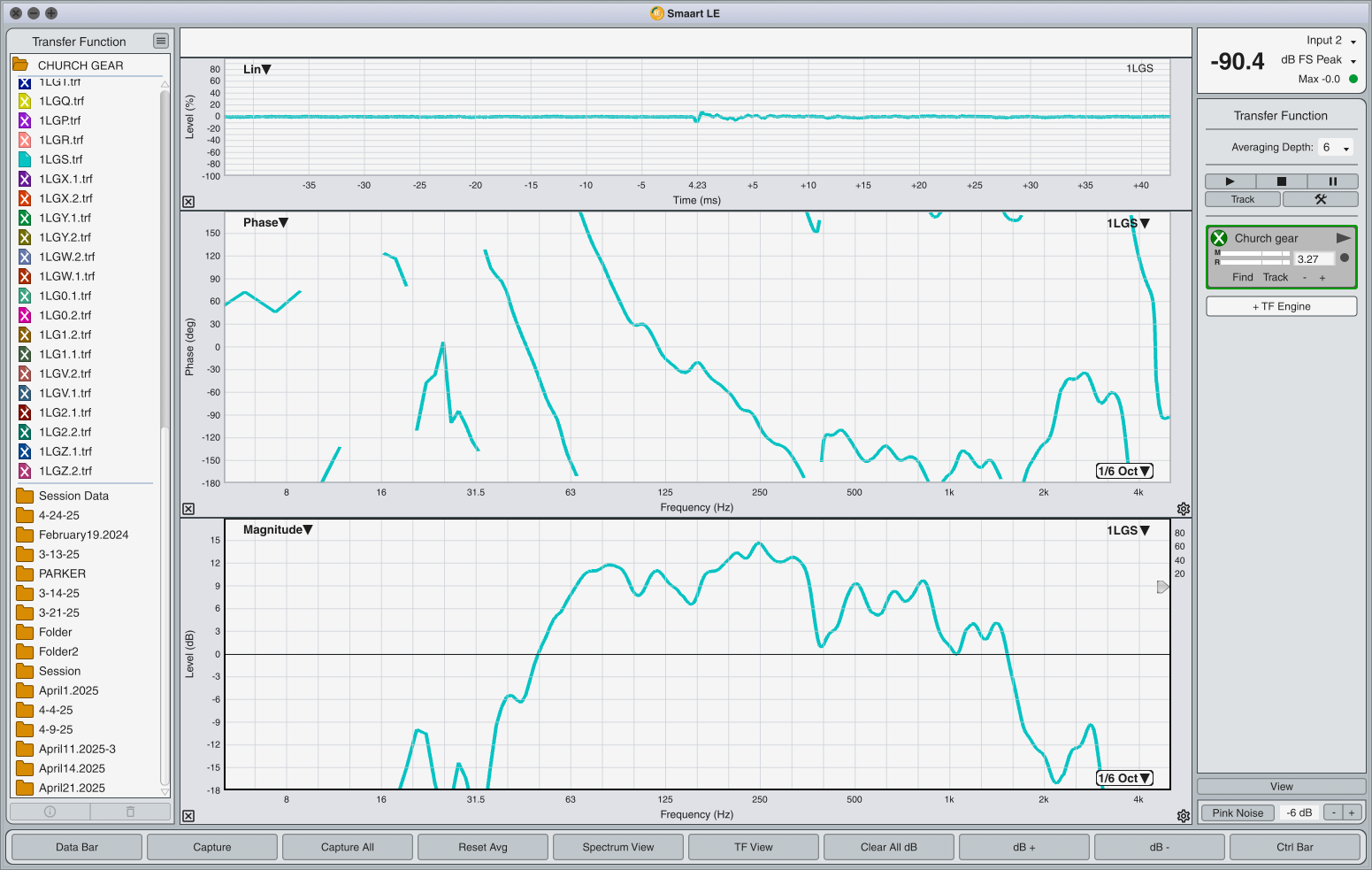This screenshot has height=870, width=1372.
Task: Click the Church gear M level meter
Action: [1253, 254]
